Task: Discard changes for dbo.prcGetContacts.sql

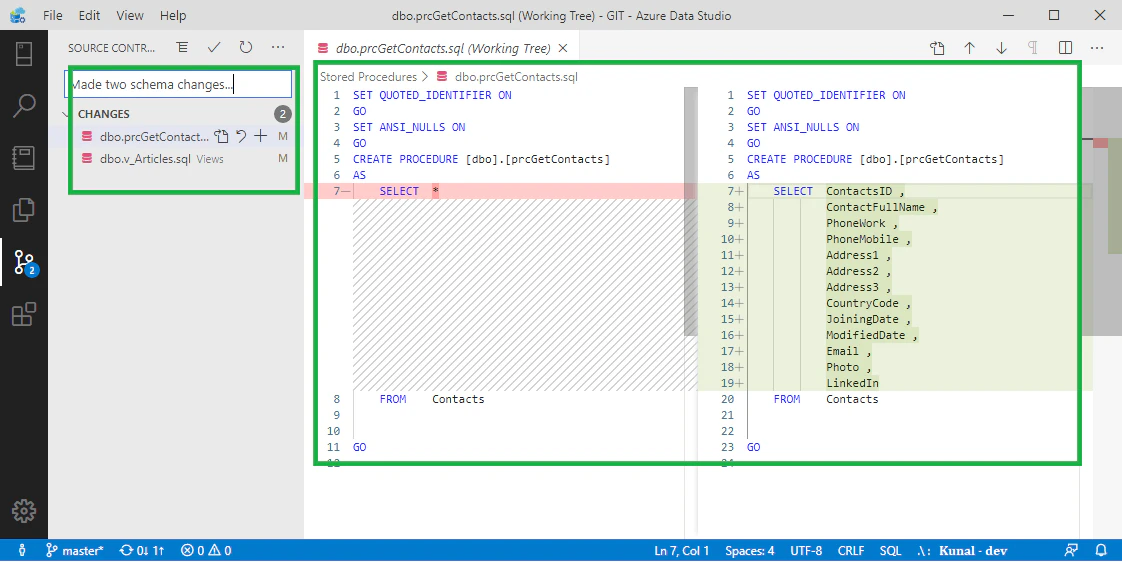Action: (x=241, y=136)
